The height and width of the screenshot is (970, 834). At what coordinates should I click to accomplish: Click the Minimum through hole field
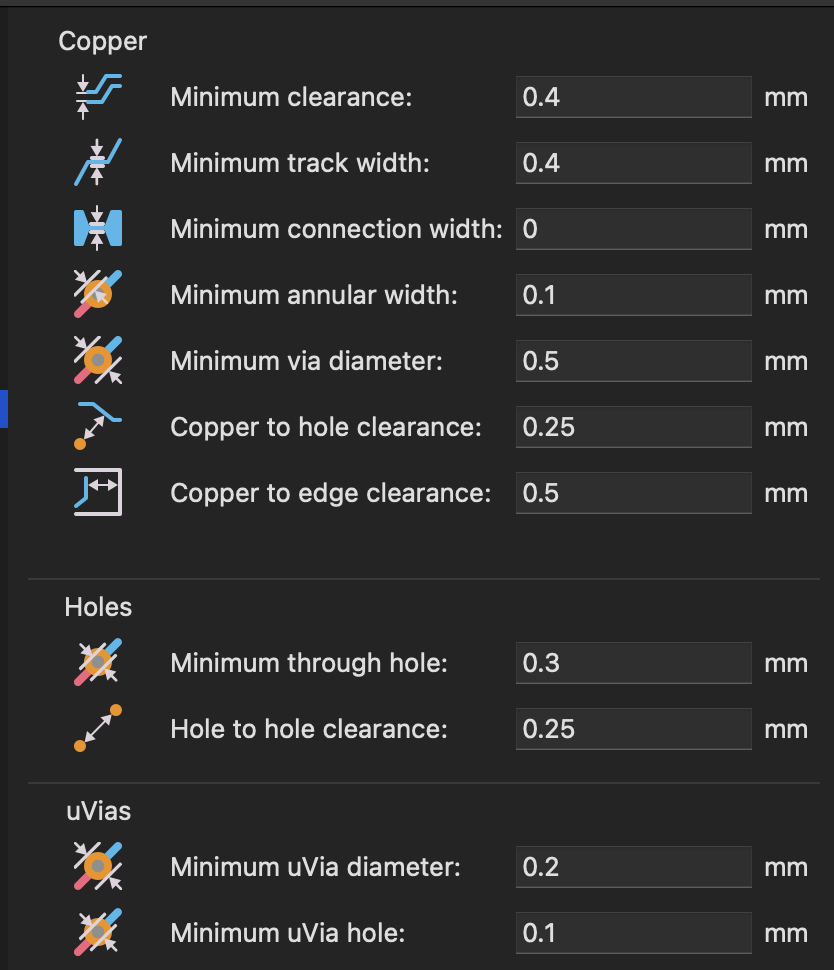633,663
